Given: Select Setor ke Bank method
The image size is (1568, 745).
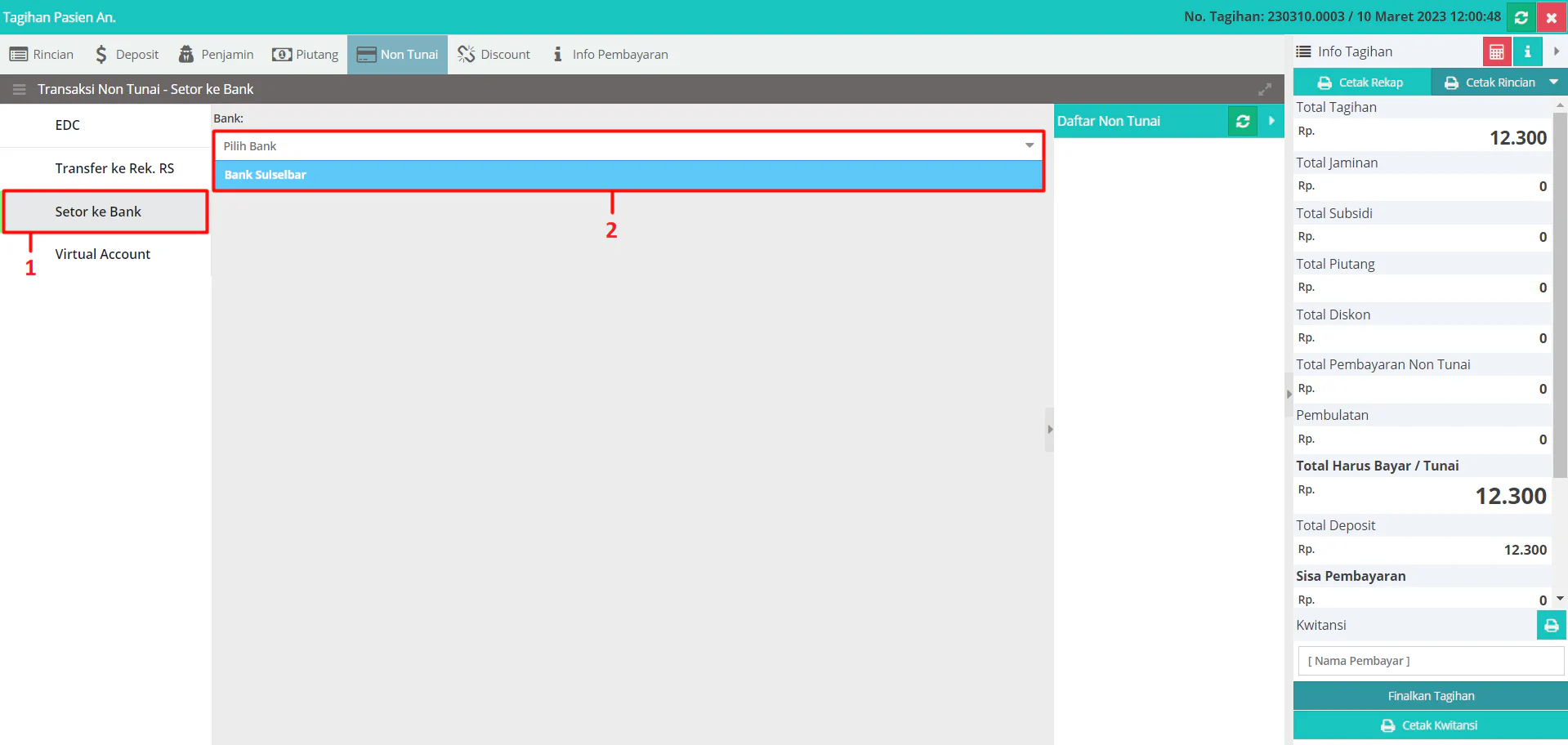Looking at the screenshot, I should tap(105, 212).
